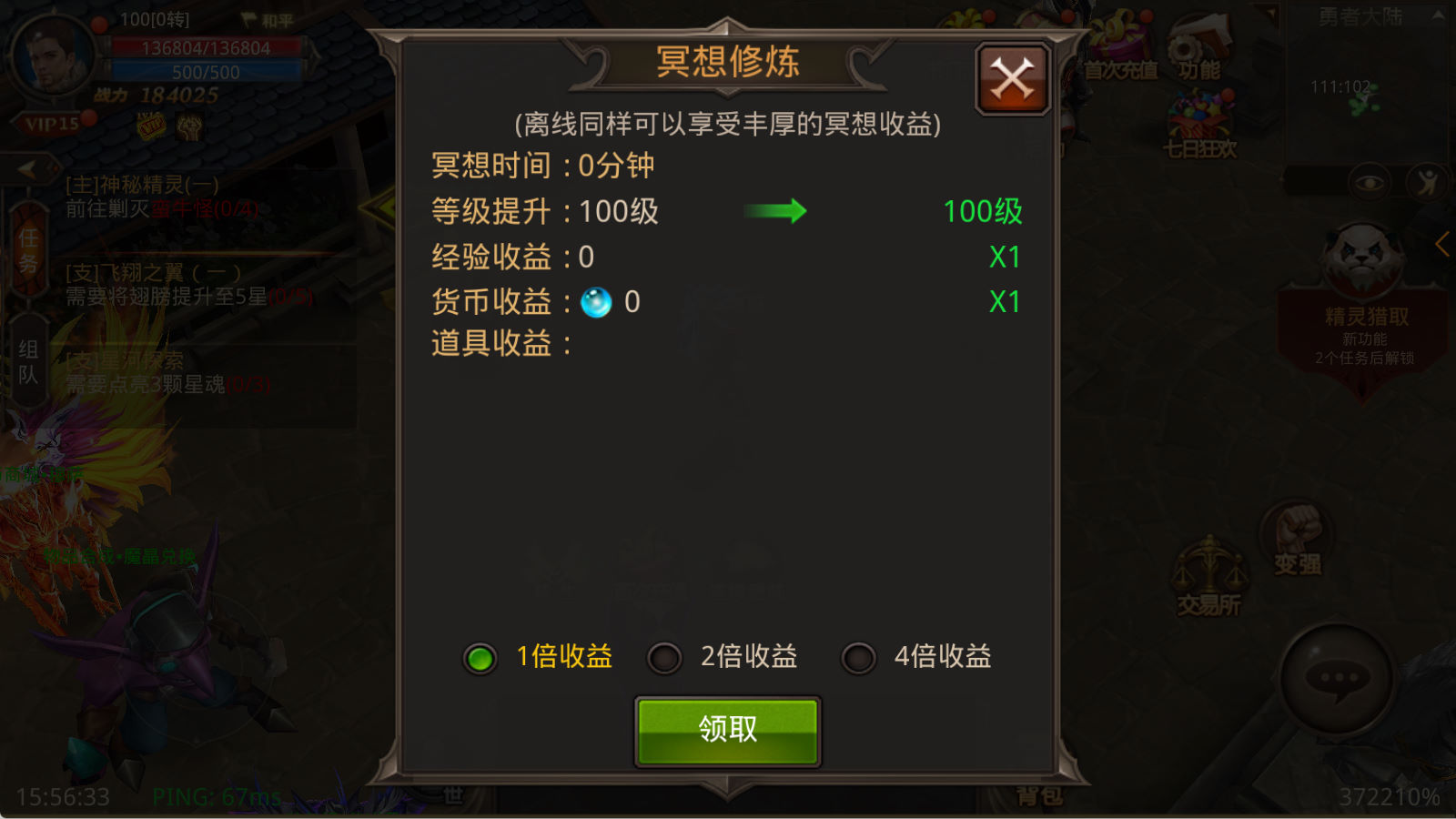Open the 功能 gear icon

click(x=1199, y=45)
